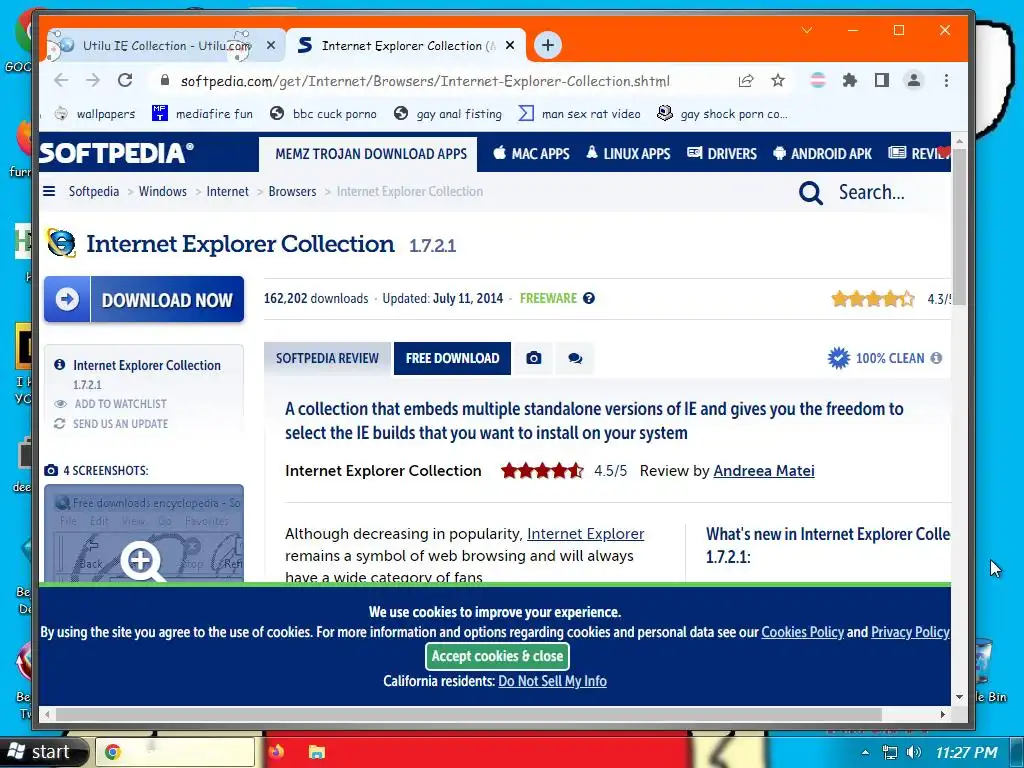Open the LINUX APPS section
Screen dimensions: 1024x768
(628, 154)
